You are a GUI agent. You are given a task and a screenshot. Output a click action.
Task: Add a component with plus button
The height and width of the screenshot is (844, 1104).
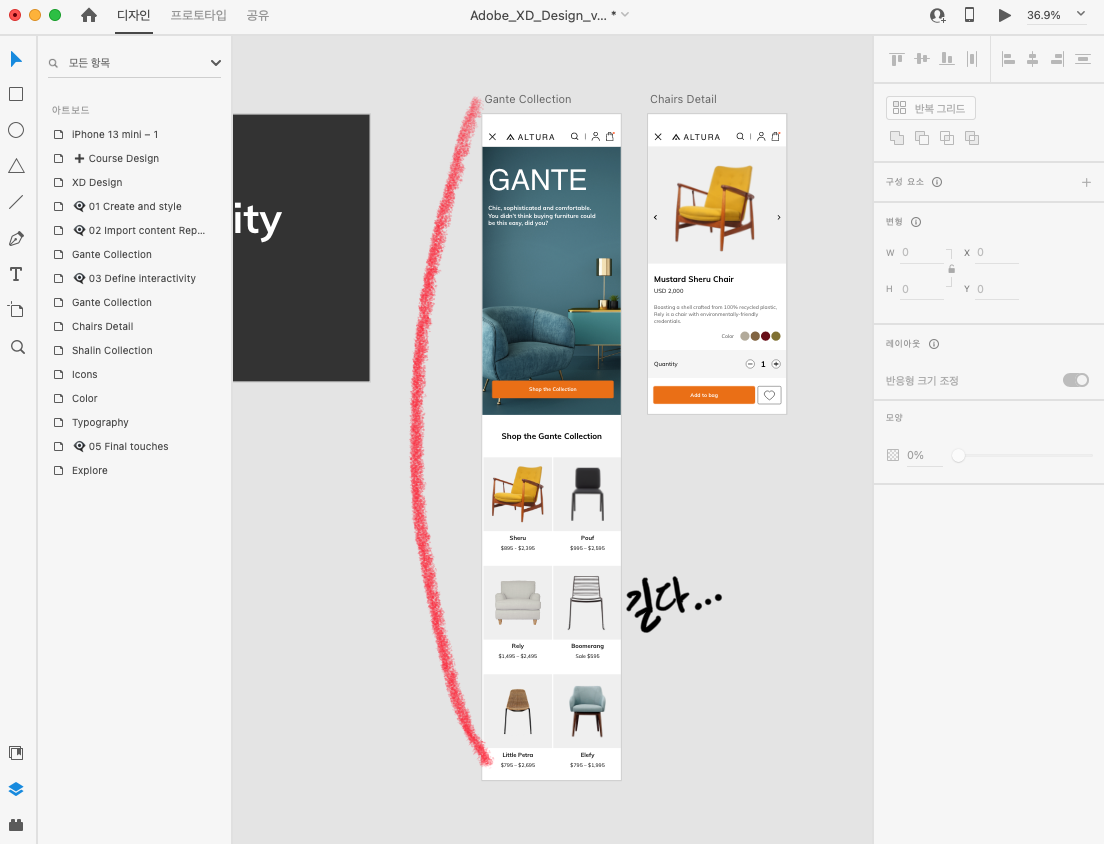pyautogui.click(x=1086, y=182)
